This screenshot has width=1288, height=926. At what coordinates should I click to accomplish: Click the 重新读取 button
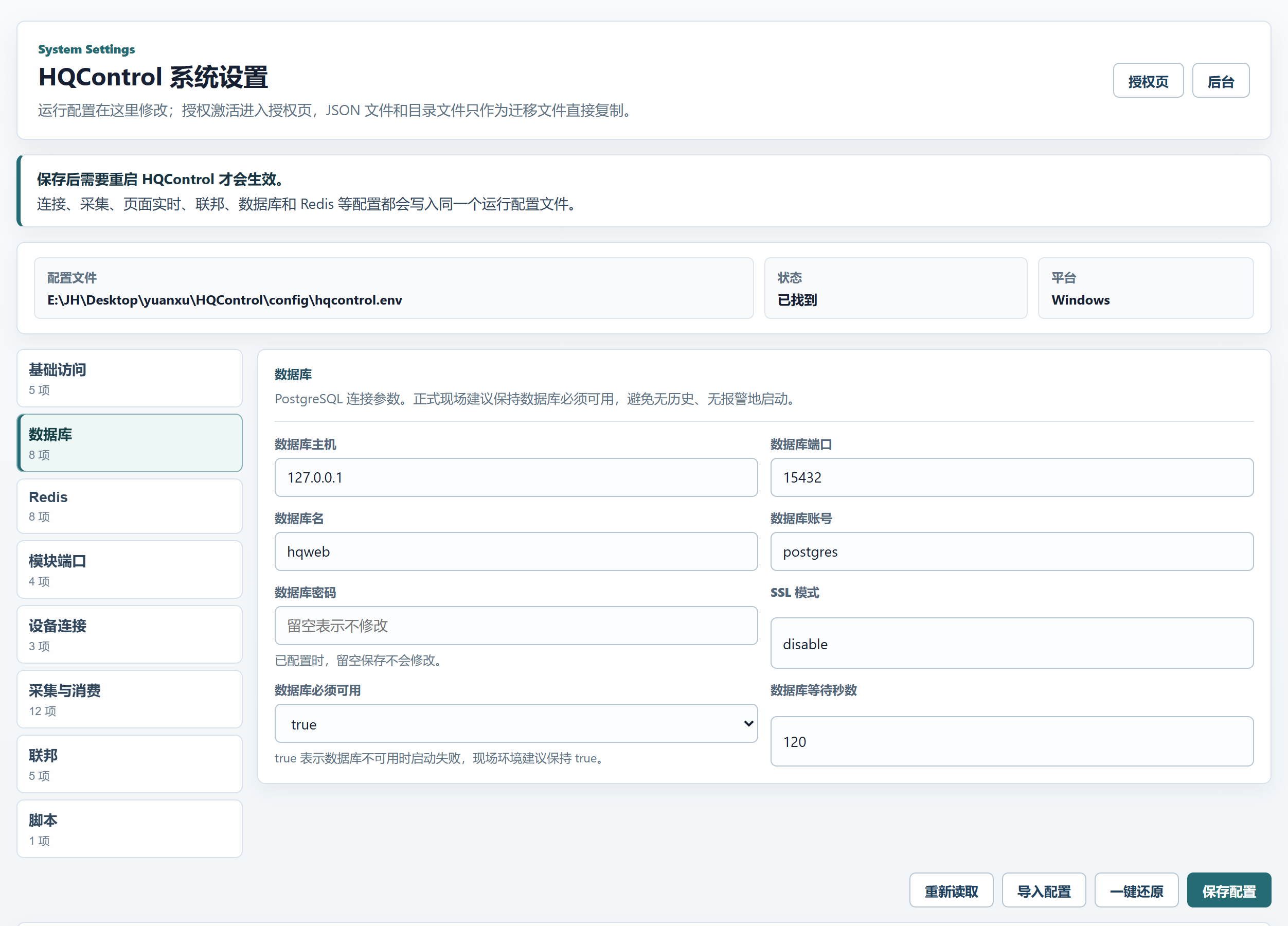[951, 890]
